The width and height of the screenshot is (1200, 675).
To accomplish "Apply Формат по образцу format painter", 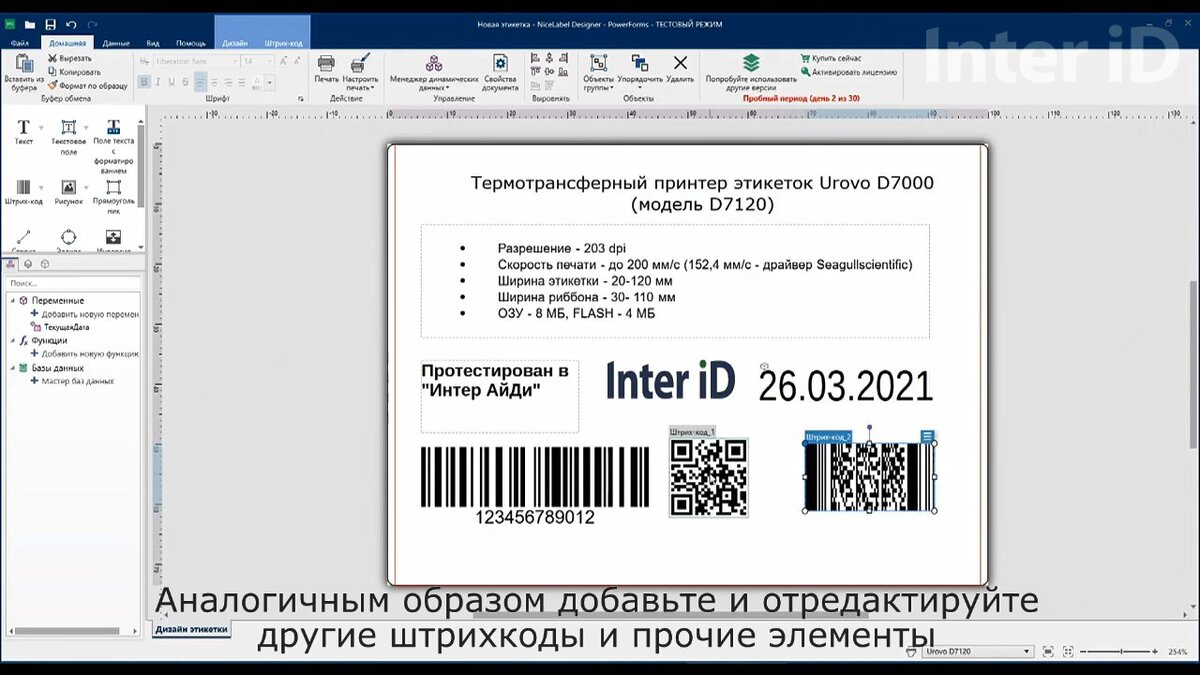I will [87, 86].
